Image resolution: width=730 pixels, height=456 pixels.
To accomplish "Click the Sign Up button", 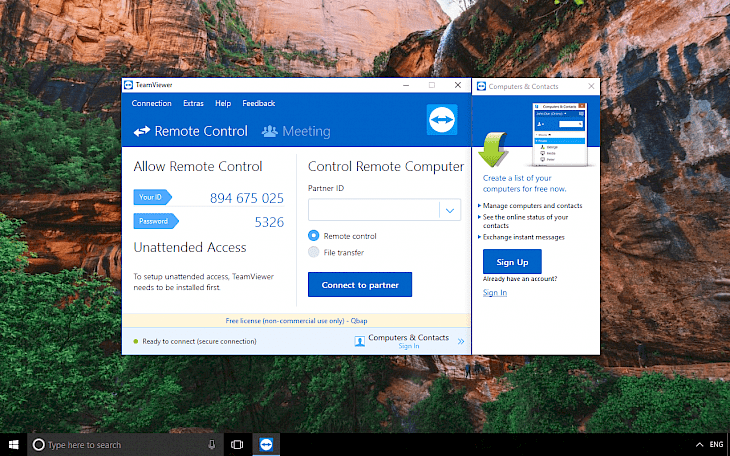I will coord(512,262).
